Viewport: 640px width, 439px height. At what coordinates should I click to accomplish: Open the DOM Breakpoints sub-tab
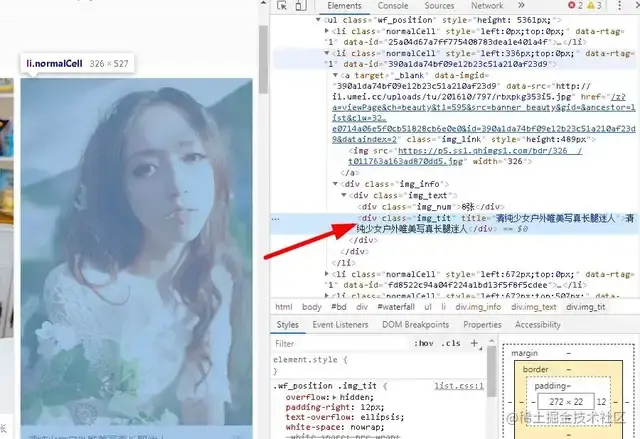pyautogui.click(x=416, y=325)
